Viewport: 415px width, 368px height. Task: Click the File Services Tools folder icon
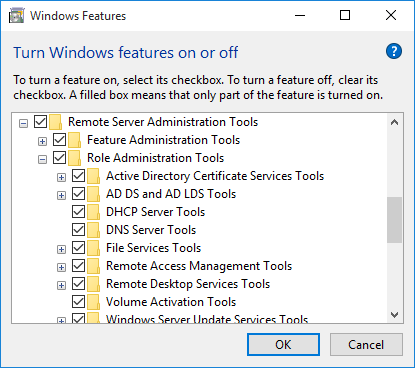(93, 248)
